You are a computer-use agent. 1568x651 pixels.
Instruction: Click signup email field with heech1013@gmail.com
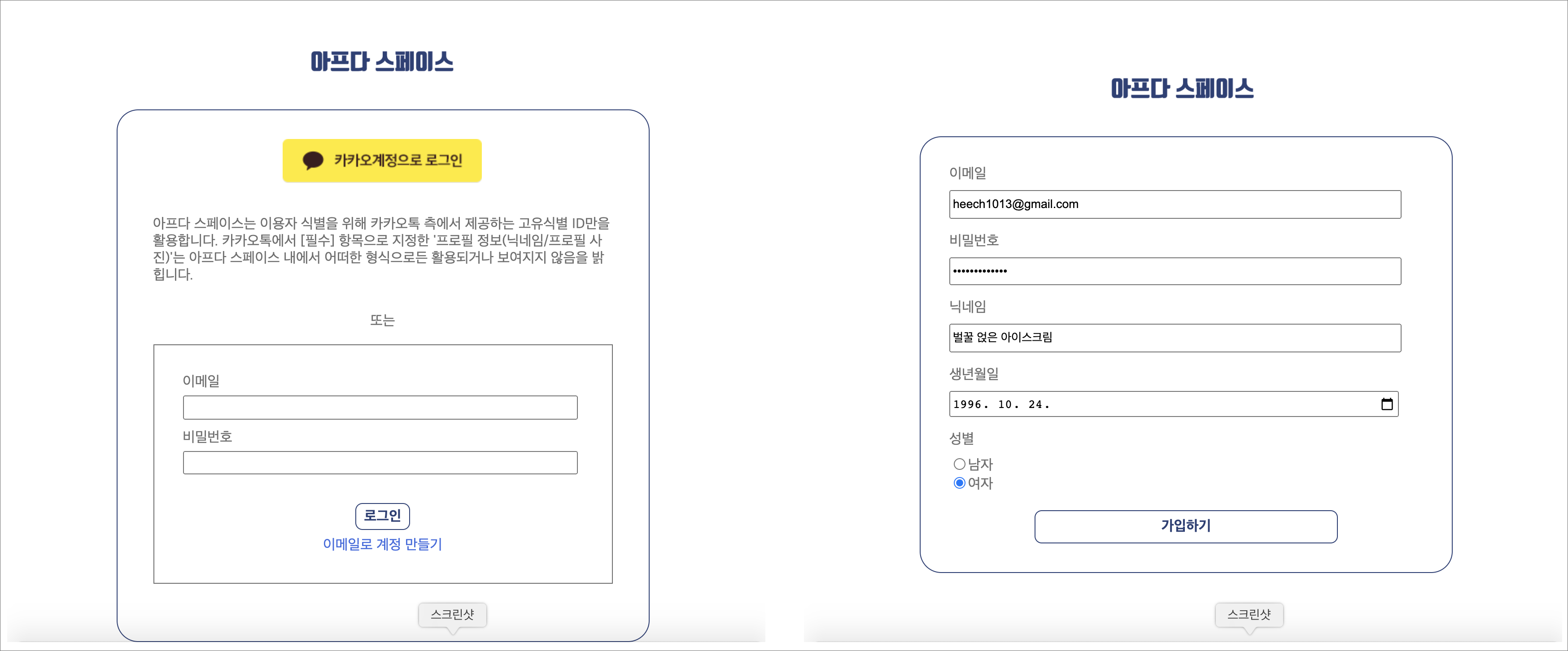pos(1174,204)
